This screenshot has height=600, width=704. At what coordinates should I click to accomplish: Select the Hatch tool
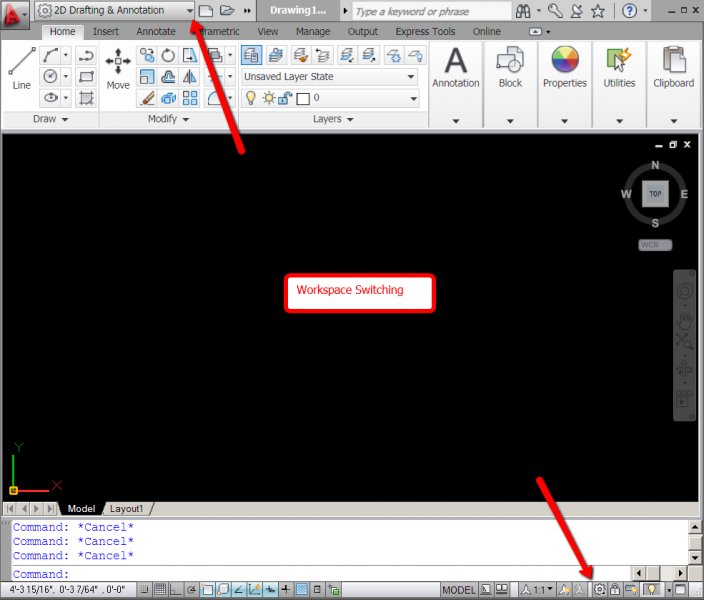(x=85, y=97)
